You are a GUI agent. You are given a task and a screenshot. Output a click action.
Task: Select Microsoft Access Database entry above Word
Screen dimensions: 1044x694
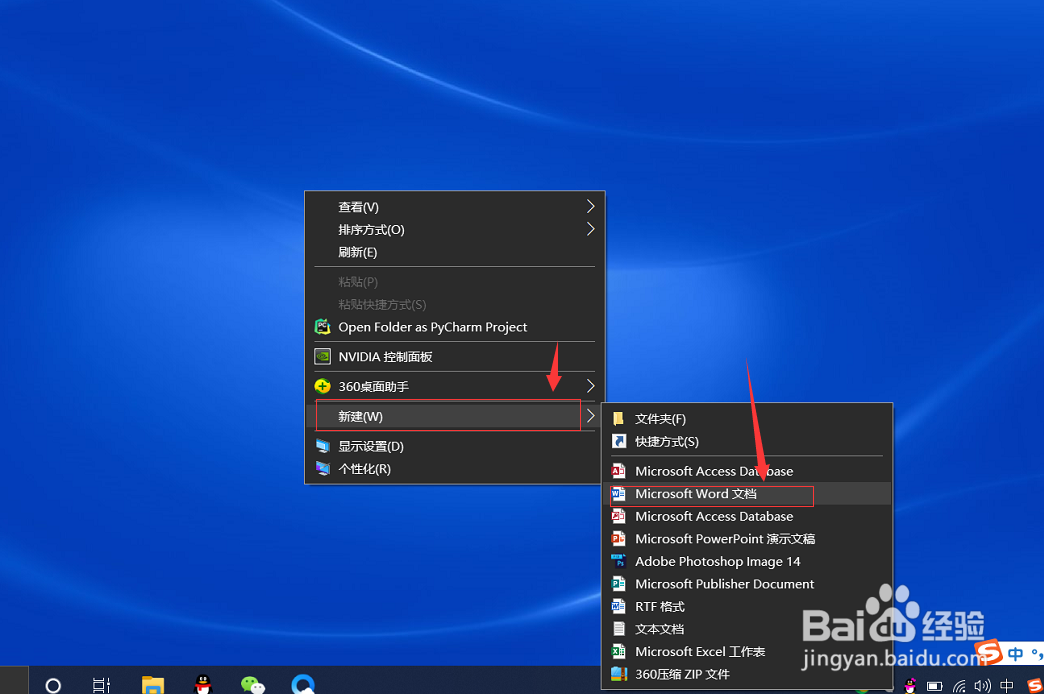coord(746,471)
